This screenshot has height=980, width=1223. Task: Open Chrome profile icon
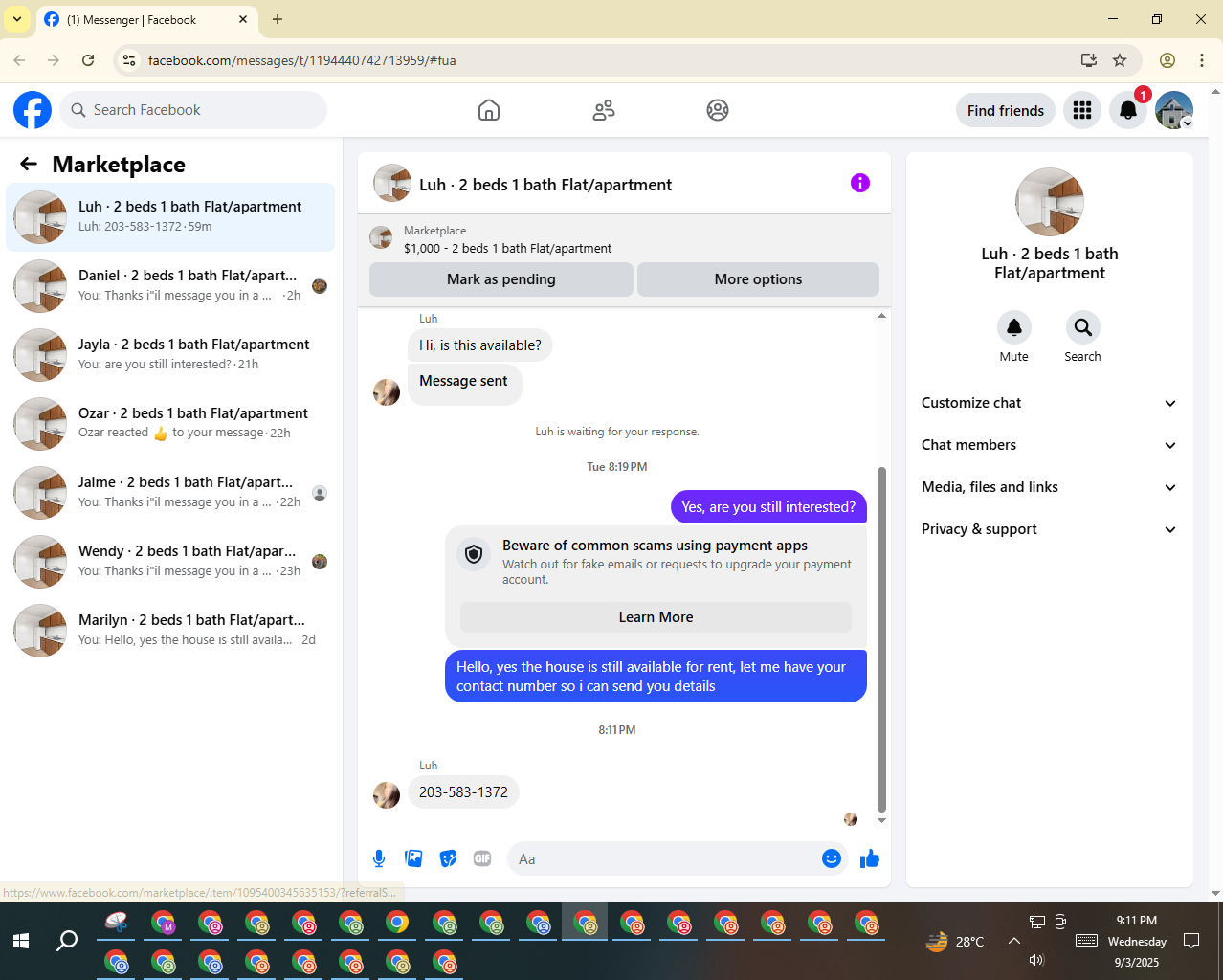1167,60
